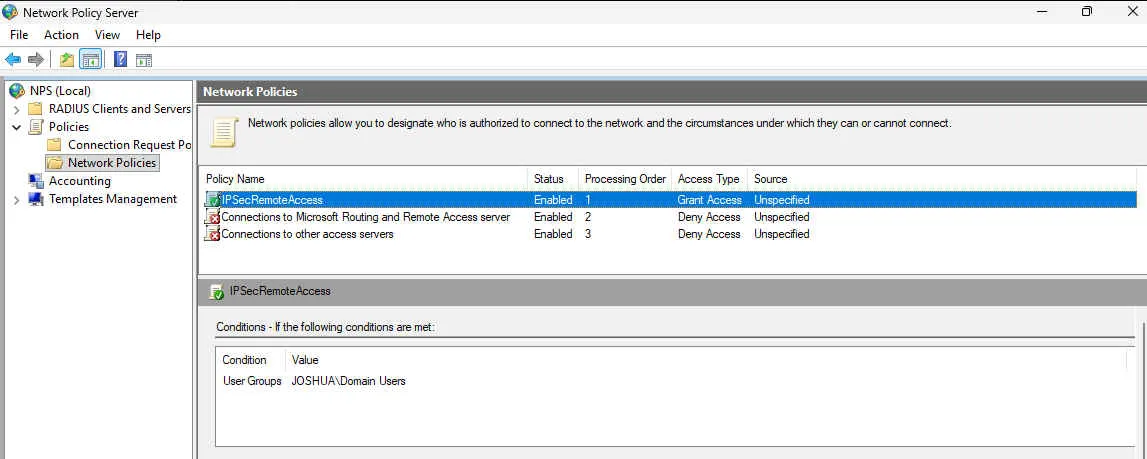Click the Forward arrow toolbar icon

(35, 60)
